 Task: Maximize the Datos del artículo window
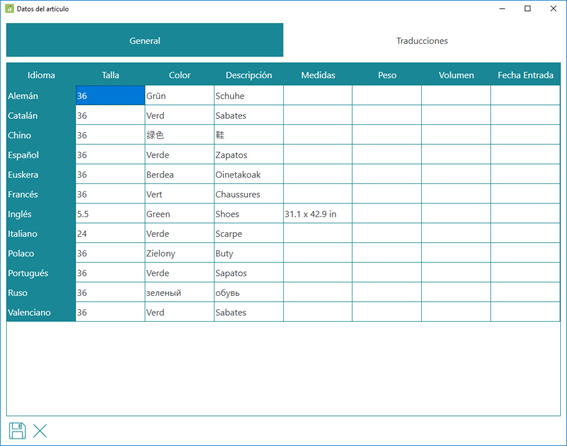pos(528,9)
